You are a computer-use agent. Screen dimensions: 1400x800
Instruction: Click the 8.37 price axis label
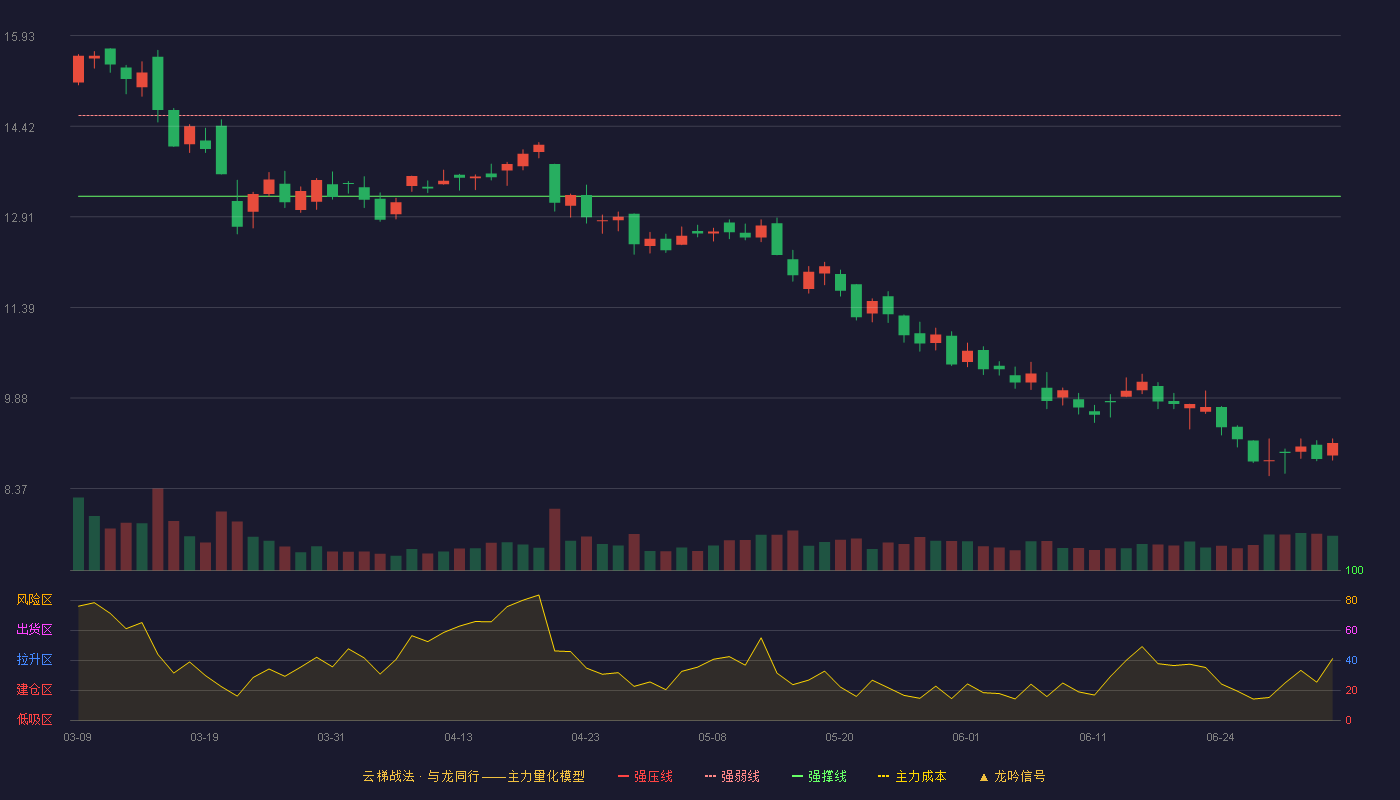pyautogui.click(x=19, y=490)
